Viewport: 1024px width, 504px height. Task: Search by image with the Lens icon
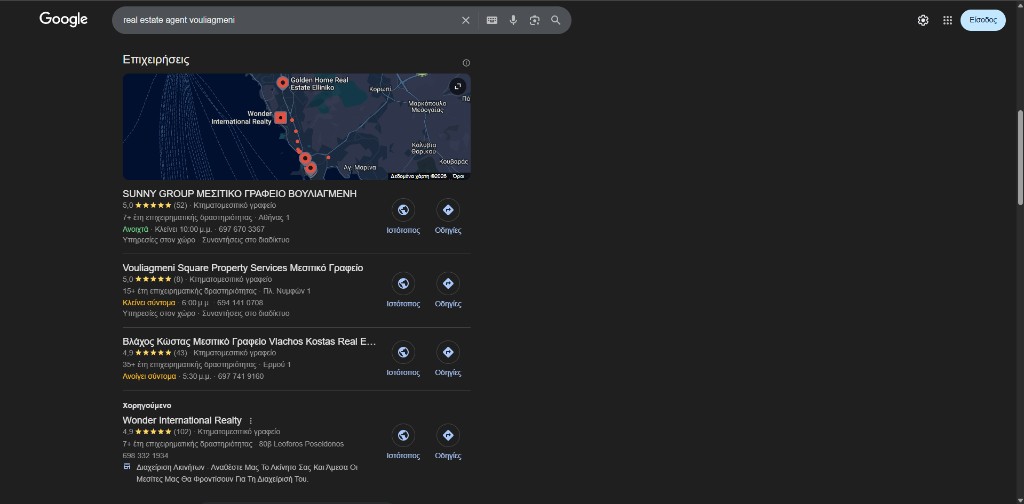(x=535, y=20)
